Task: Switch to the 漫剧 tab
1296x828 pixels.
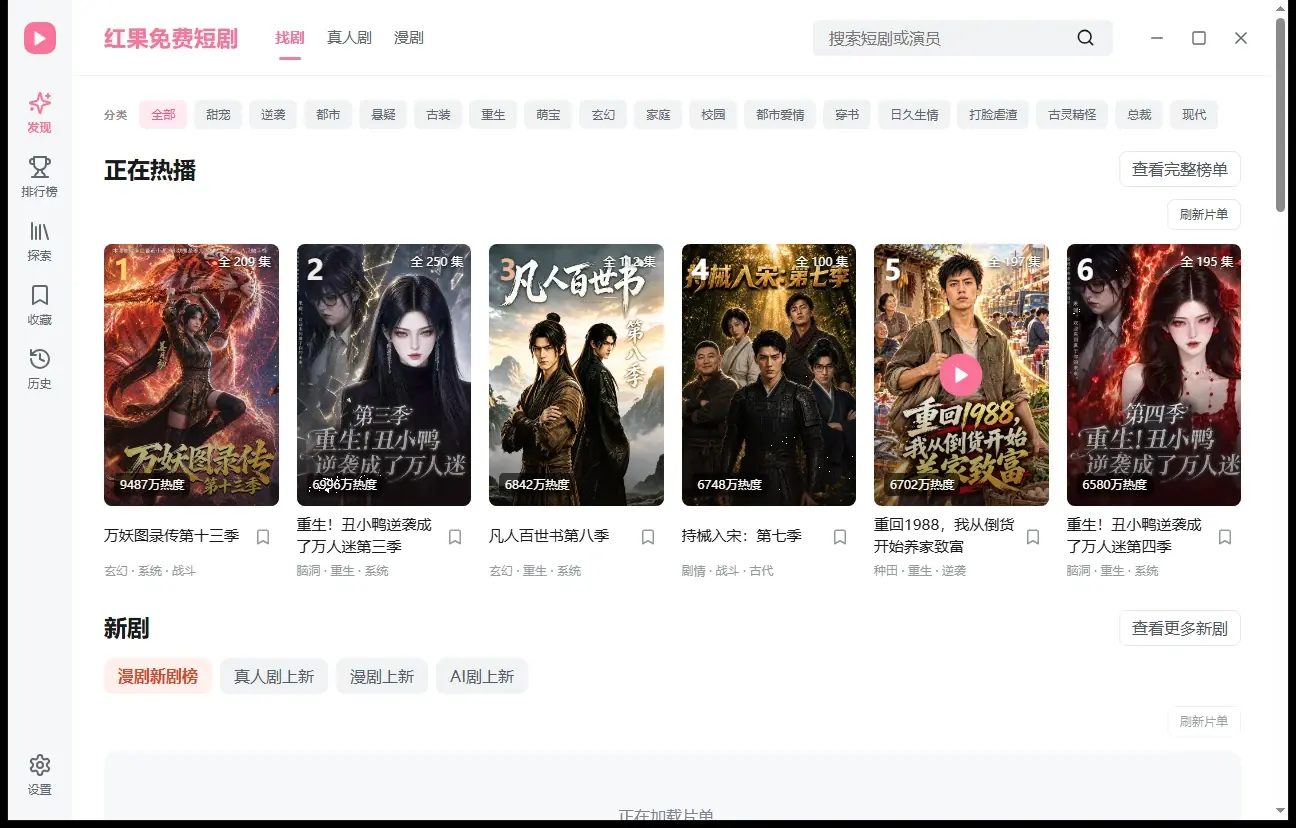Action: (409, 38)
